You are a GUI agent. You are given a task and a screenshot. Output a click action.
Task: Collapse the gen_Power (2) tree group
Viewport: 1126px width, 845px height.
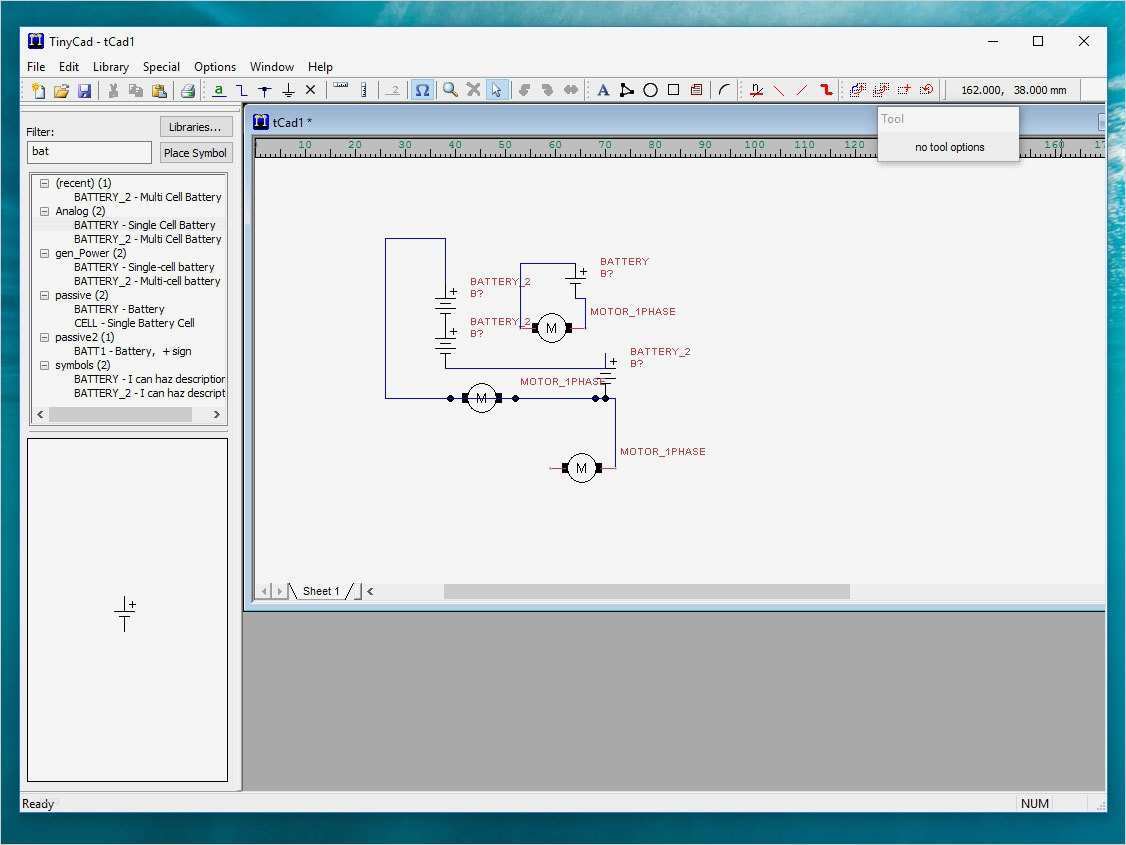point(45,253)
